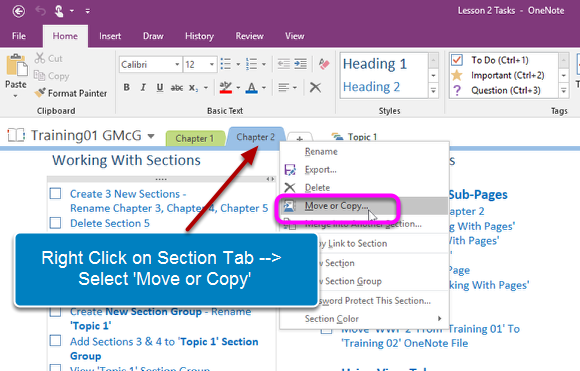Tick the 'Delete Section 5' checkbox
The image size is (580, 371).
pyautogui.click(x=55, y=223)
